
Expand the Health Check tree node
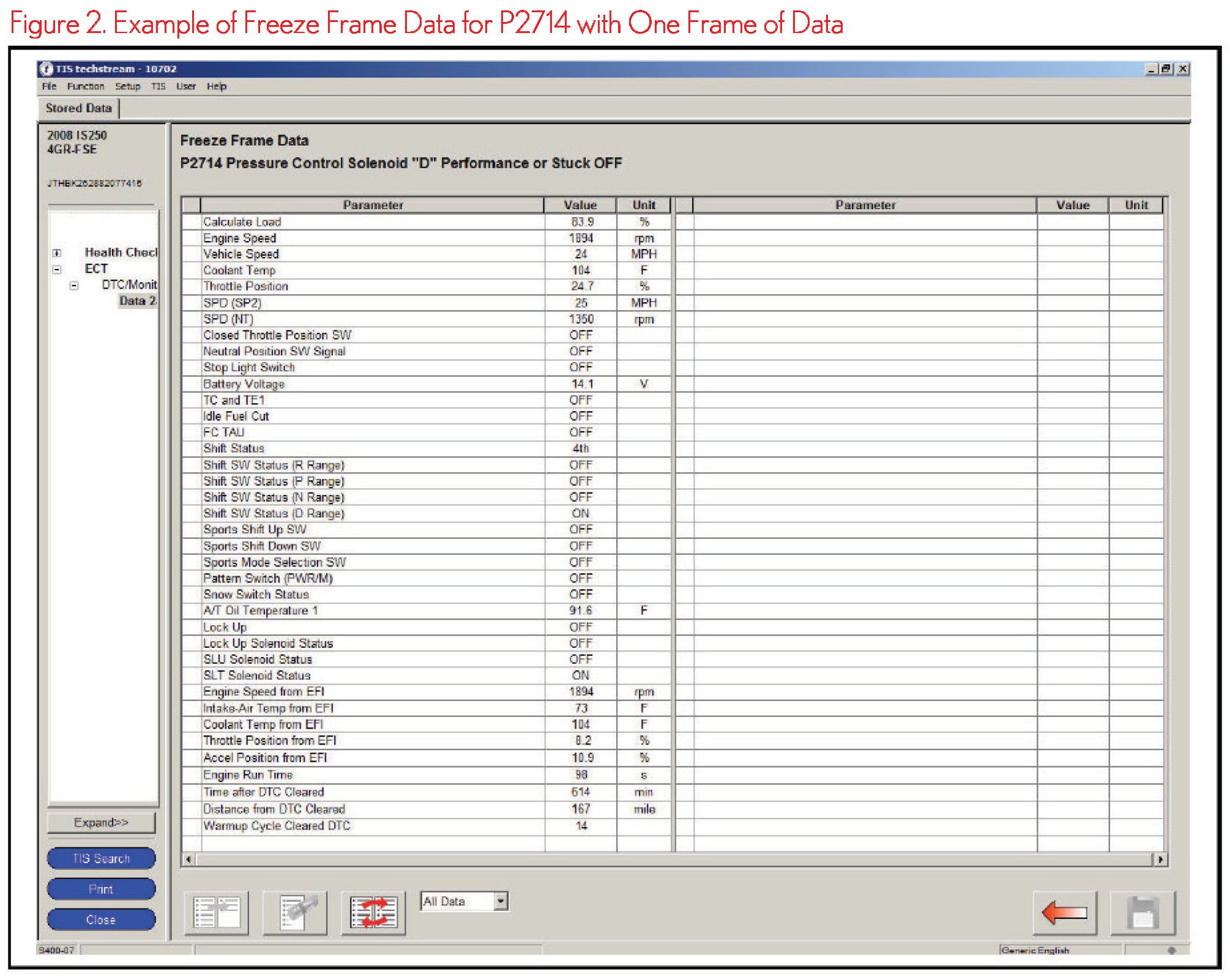(x=57, y=253)
